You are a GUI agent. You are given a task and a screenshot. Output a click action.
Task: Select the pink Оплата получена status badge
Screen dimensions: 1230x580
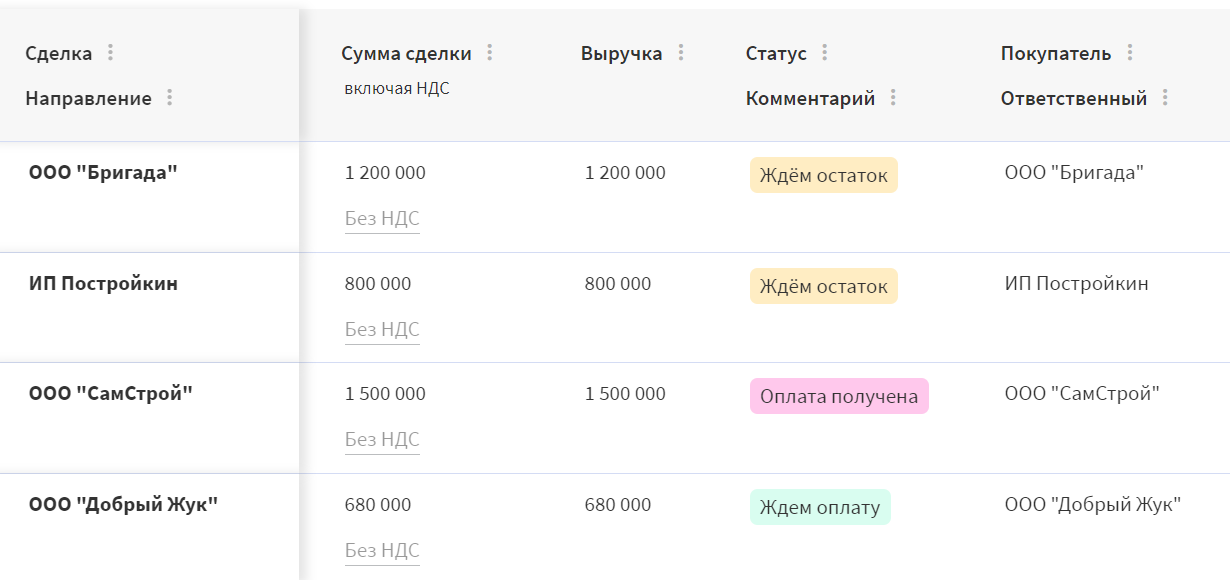point(838,396)
